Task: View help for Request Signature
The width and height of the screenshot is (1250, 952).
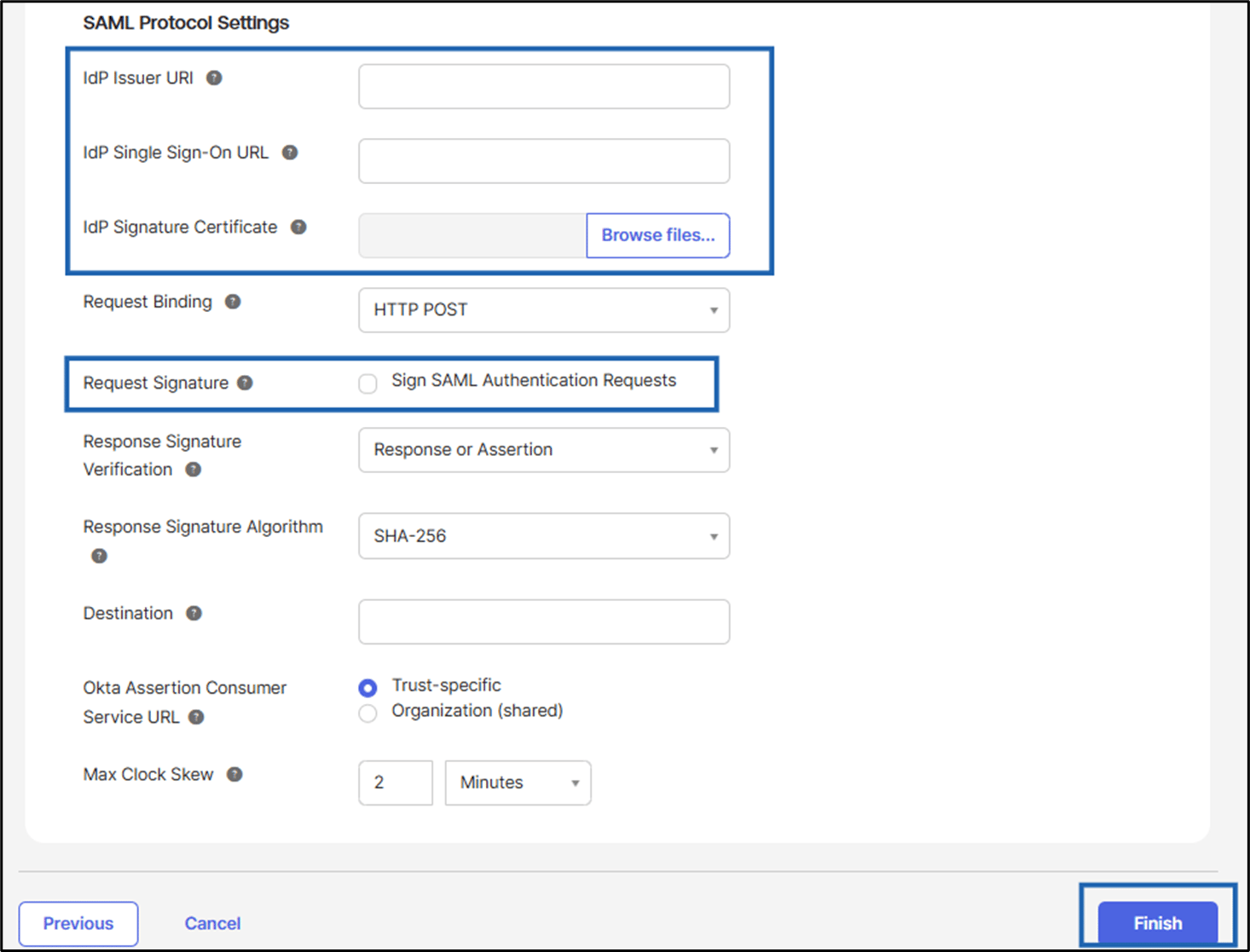Action: [x=245, y=384]
